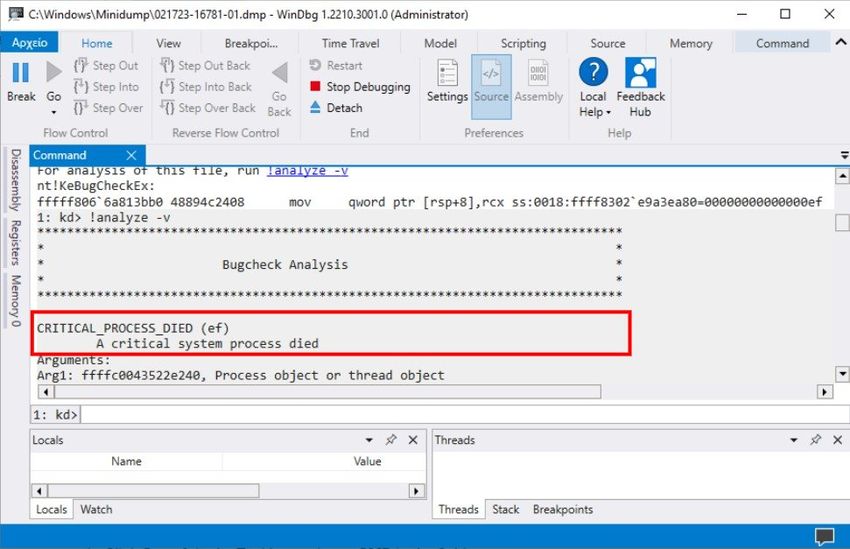Open the Locals panel options dropdown
850x549 pixels.
(369, 440)
